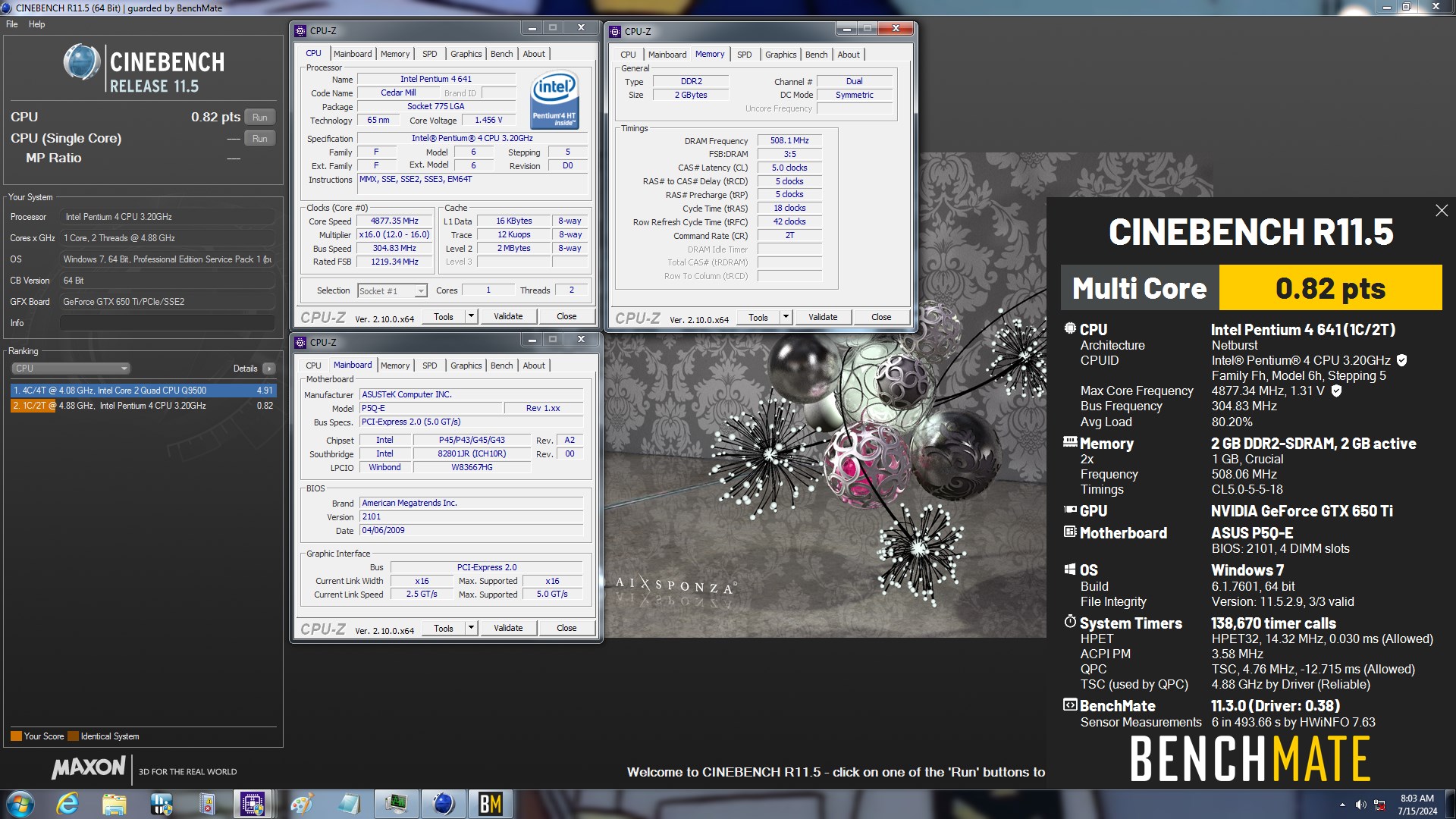Viewport: 1456px width, 819px height.
Task: Open the Windows Start menu orb
Action: coord(20,804)
